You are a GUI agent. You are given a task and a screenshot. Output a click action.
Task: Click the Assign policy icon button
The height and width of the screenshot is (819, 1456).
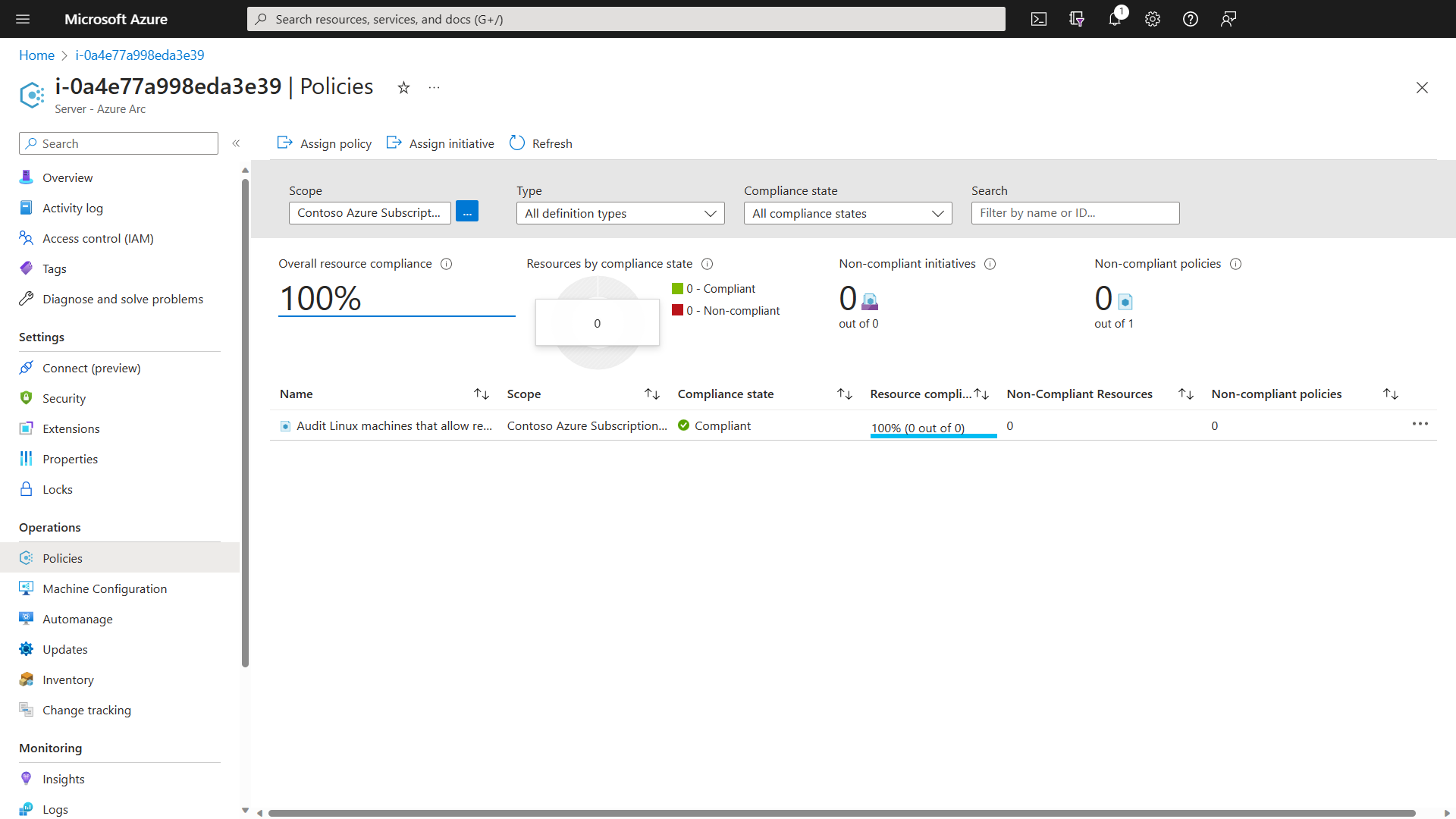285,143
